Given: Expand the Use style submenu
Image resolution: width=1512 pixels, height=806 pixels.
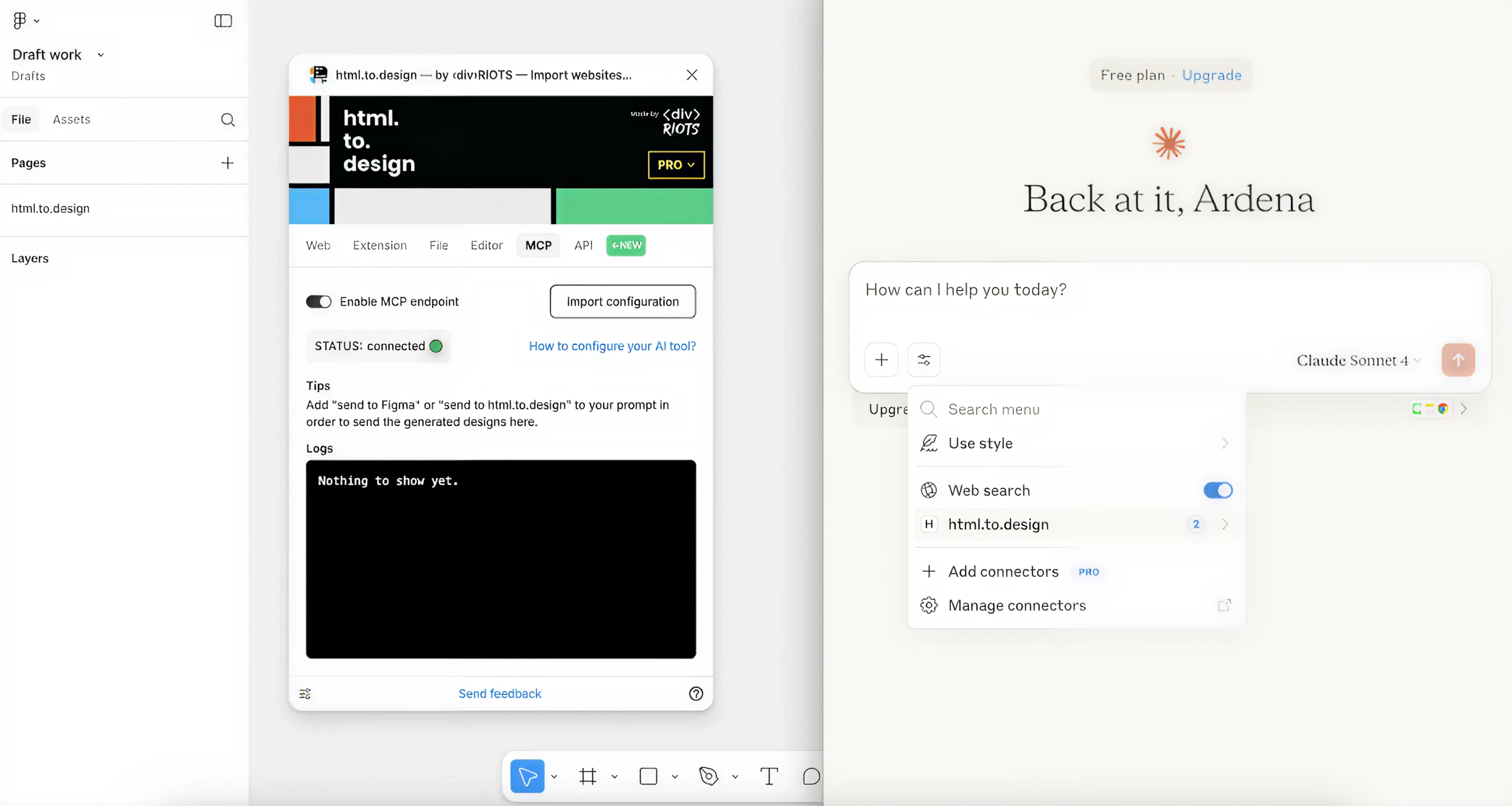Looking at the screenshot, I should [1225, 443].
